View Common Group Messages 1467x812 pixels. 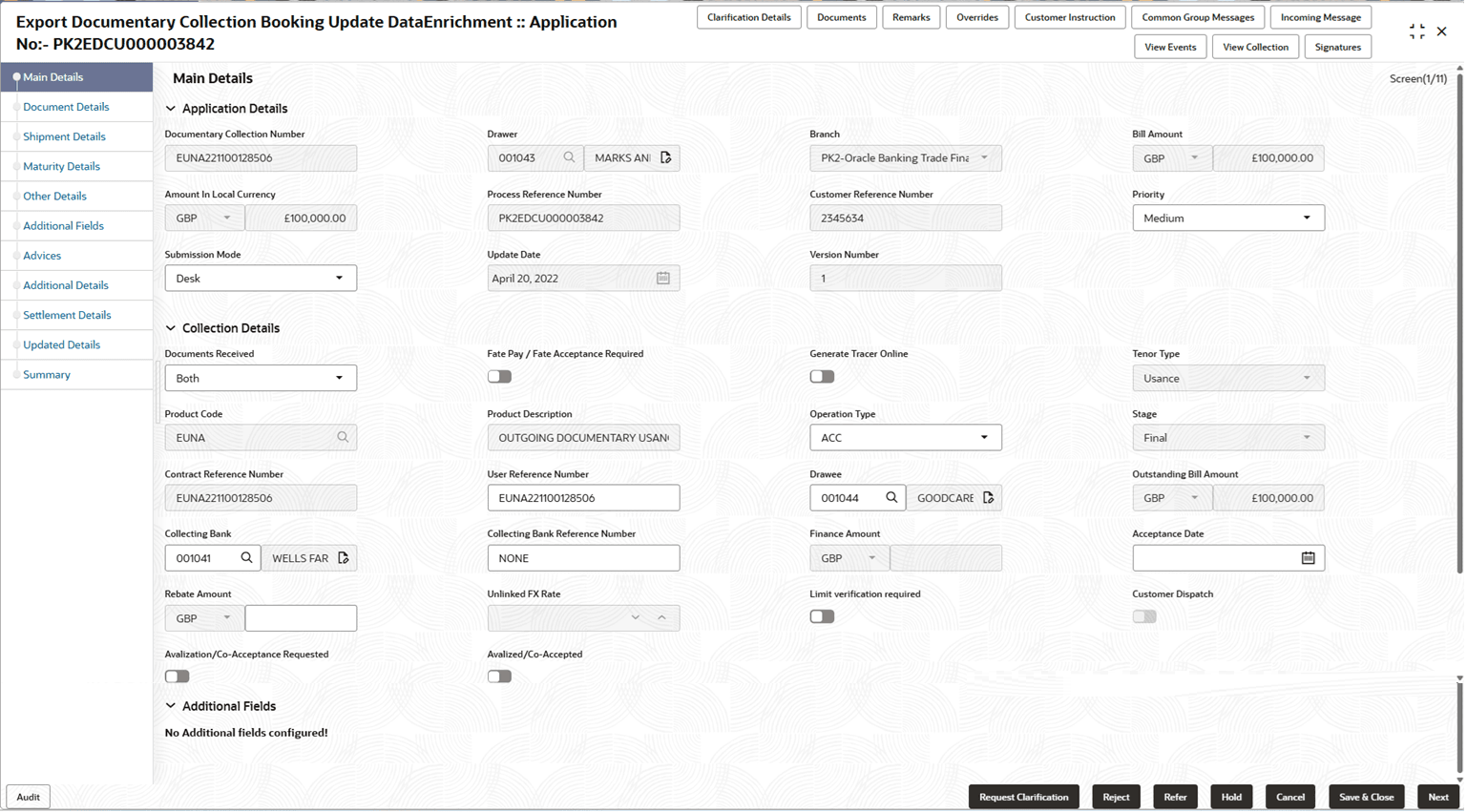tap(1198, 17)
